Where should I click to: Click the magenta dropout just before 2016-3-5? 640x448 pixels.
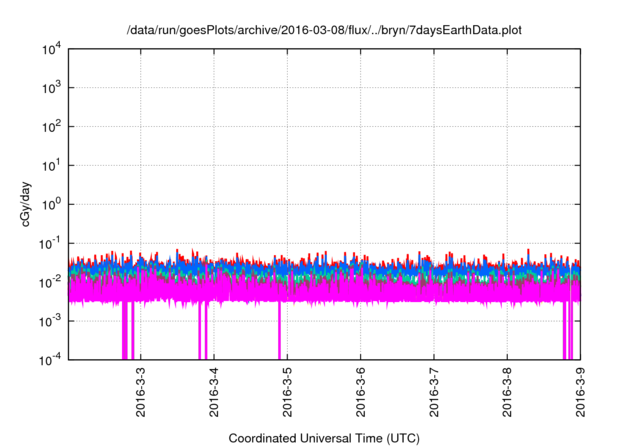coord(279,330)
